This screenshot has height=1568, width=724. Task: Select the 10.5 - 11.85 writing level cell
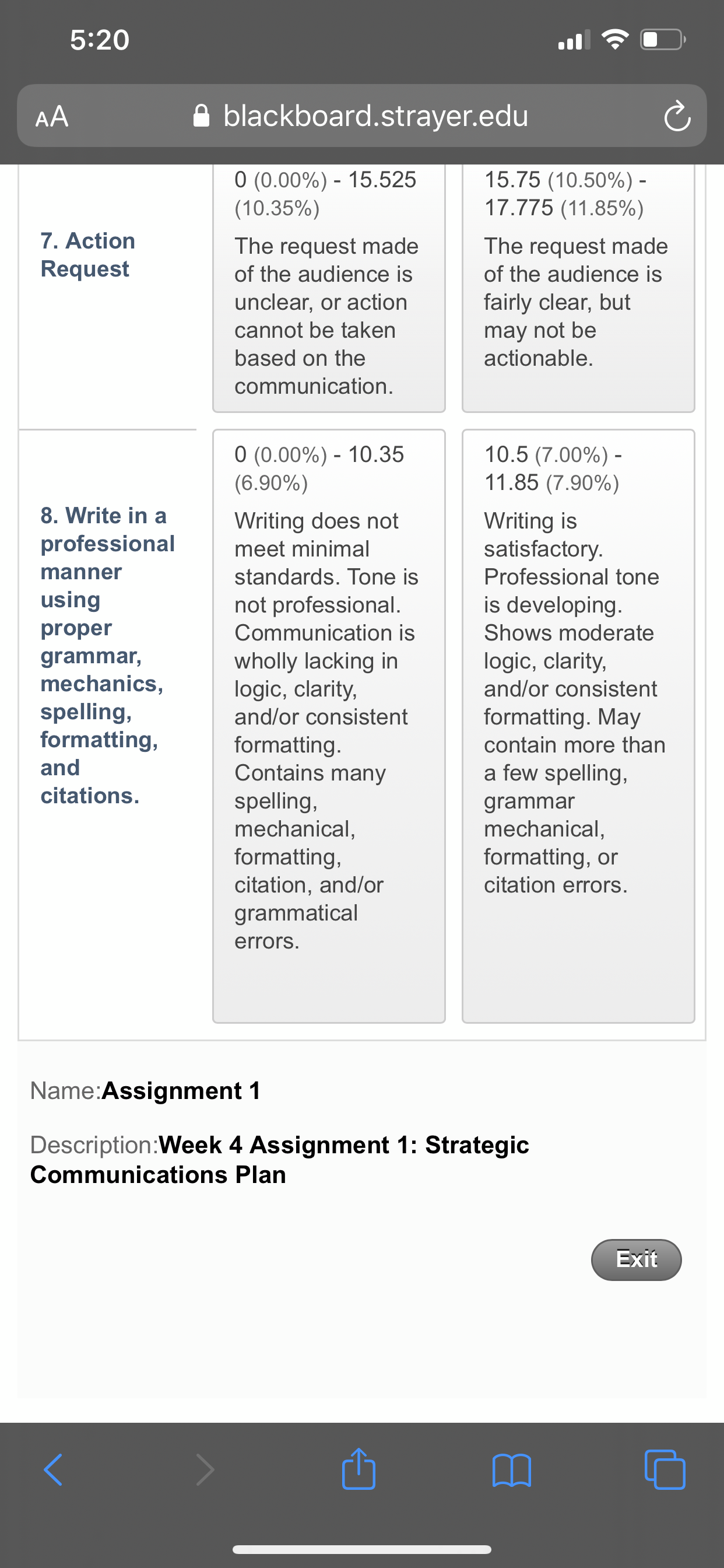tap(579, 726)
